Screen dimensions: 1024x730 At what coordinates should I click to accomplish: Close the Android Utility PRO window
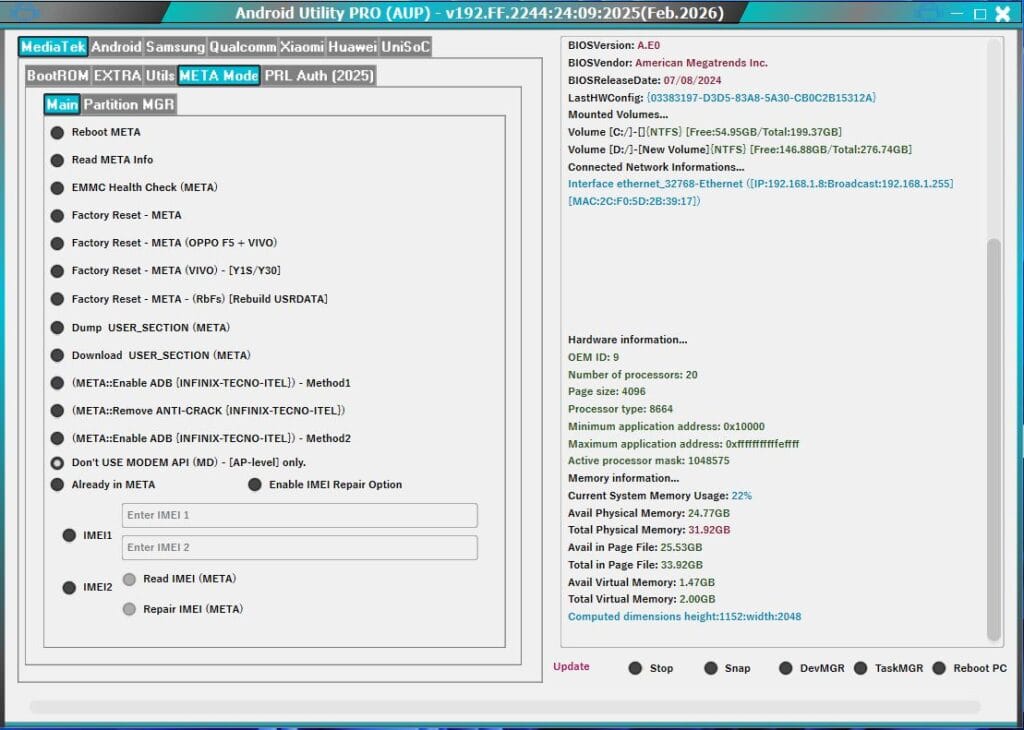pyautogui.click(x=1003, y=14)
